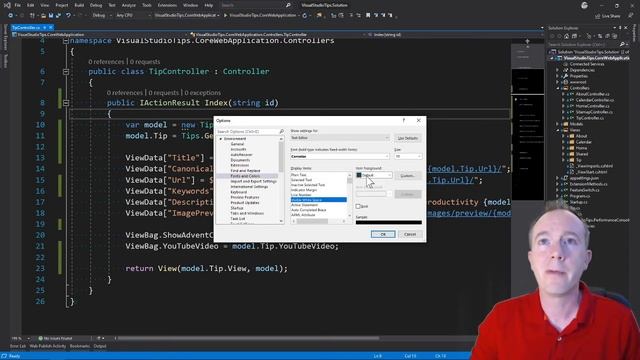Select Fonts and Colors in Options tree

pos(245,176)
